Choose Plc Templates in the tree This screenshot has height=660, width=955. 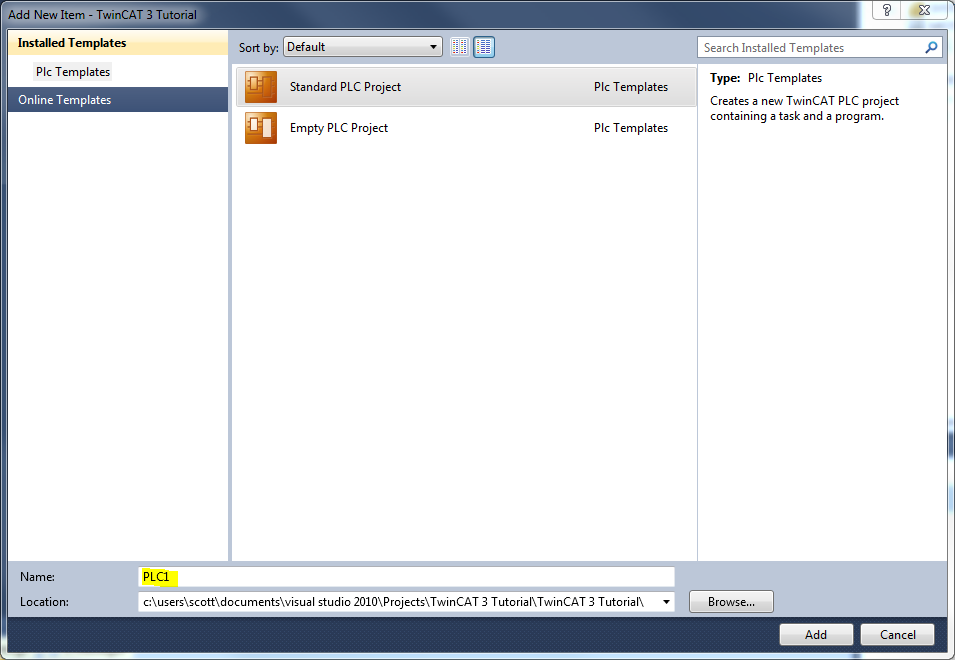click(73, 72)
